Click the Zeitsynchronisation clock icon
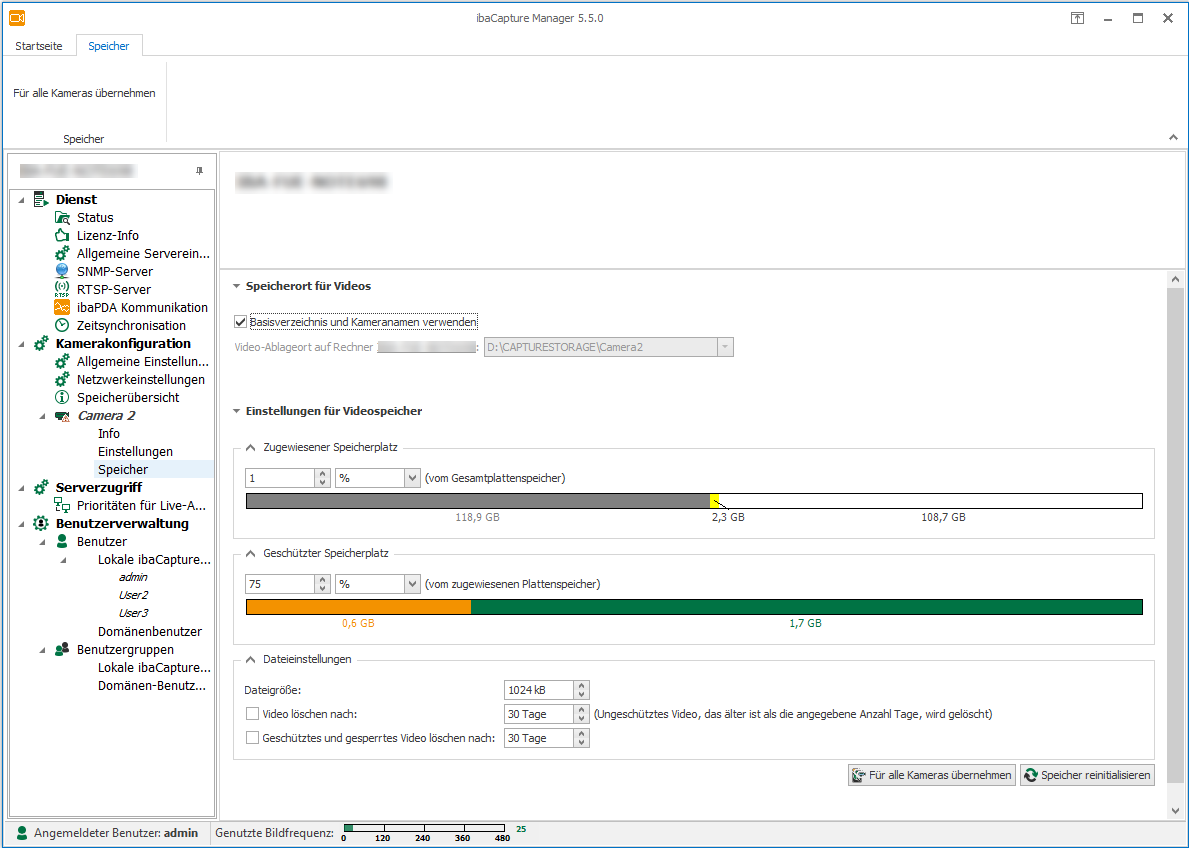Viewport: 1189px width, 848px height. click(62, 326)
